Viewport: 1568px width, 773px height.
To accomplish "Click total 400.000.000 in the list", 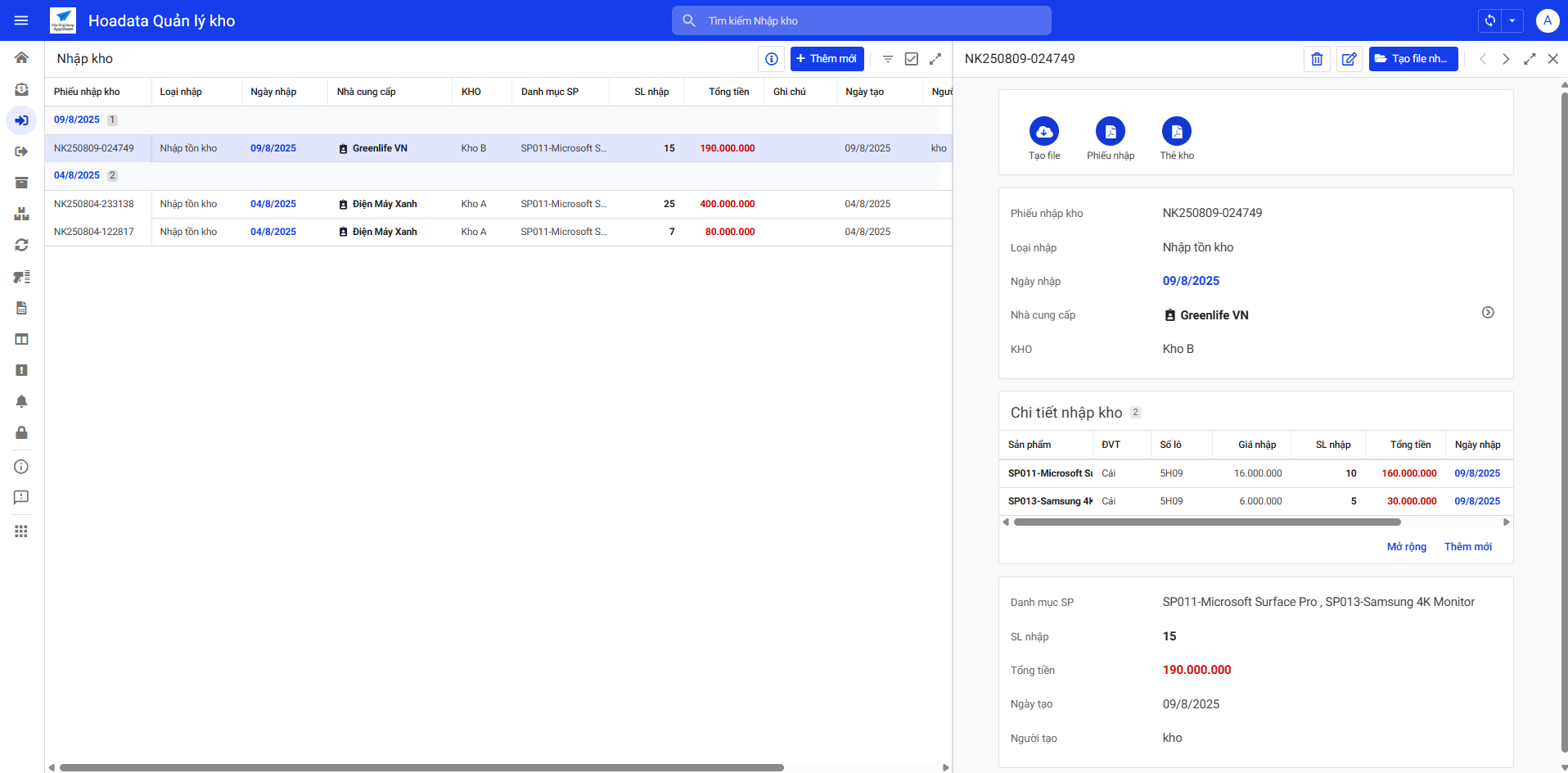I will [728, 204].
